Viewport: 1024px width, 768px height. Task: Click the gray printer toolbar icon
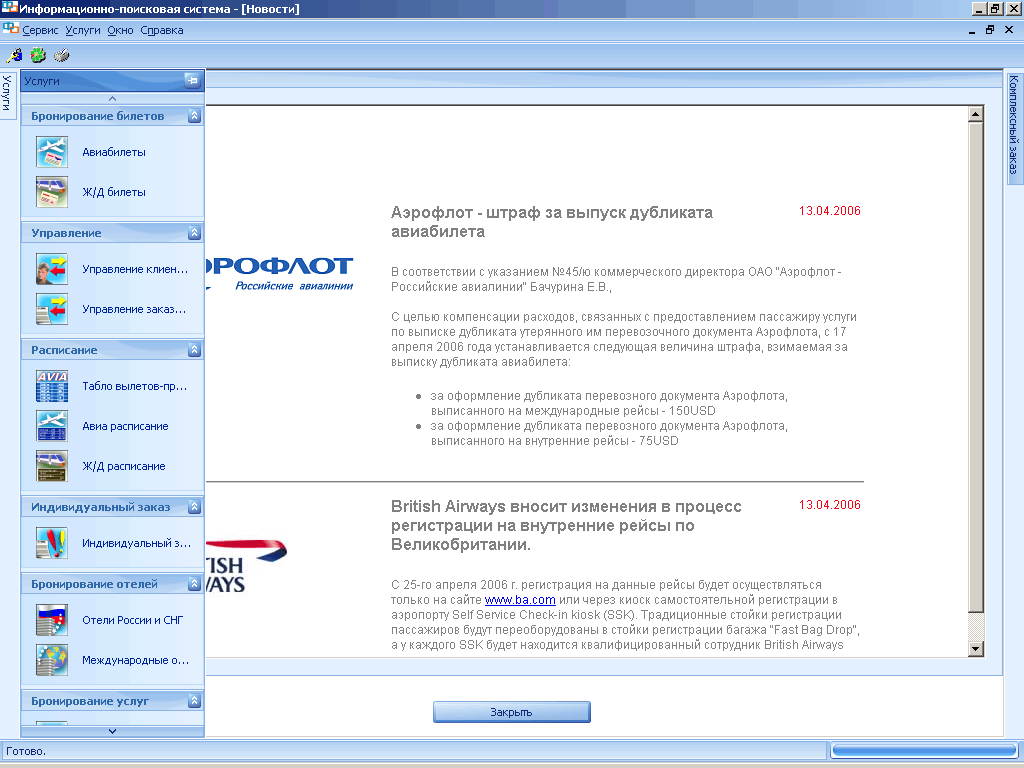pos(62,56)
